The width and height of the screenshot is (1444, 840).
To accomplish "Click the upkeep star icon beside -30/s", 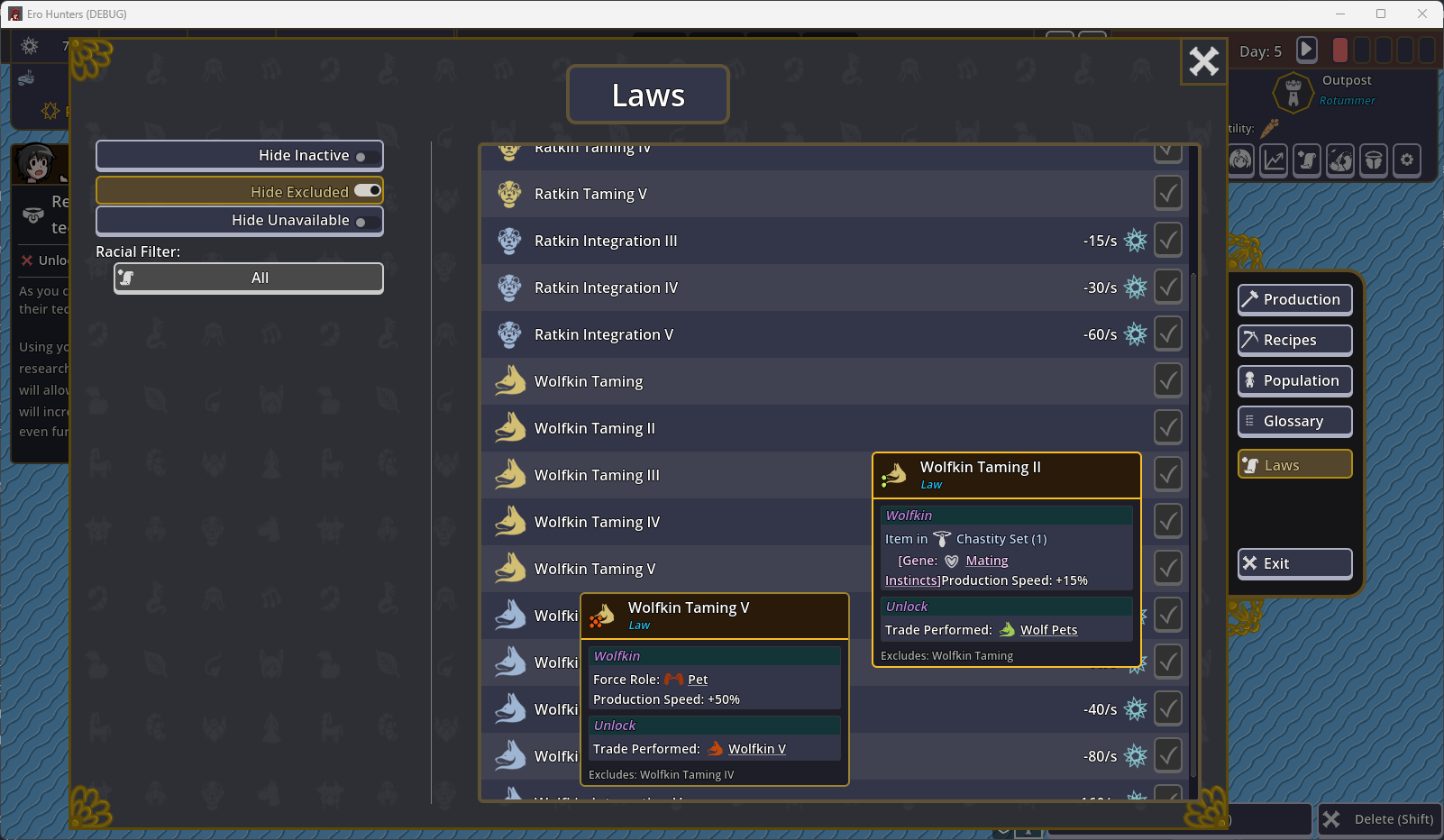I will pyautogui.click(x=1136, y=288).
